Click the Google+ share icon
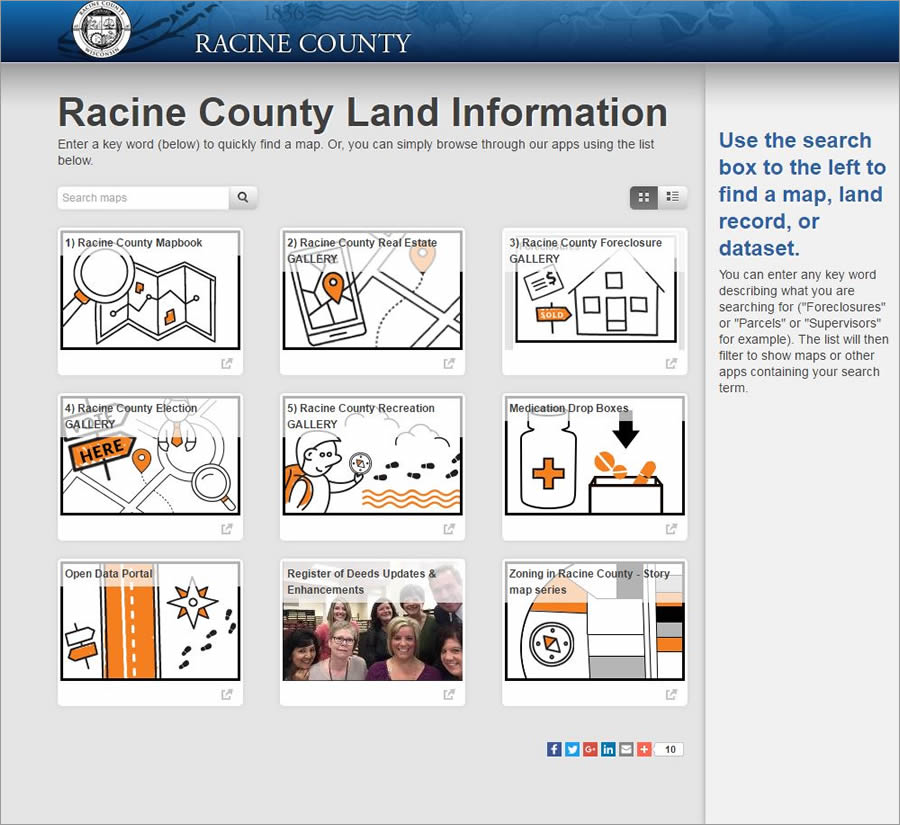This screenshot has height=825, width=900. 590,748
